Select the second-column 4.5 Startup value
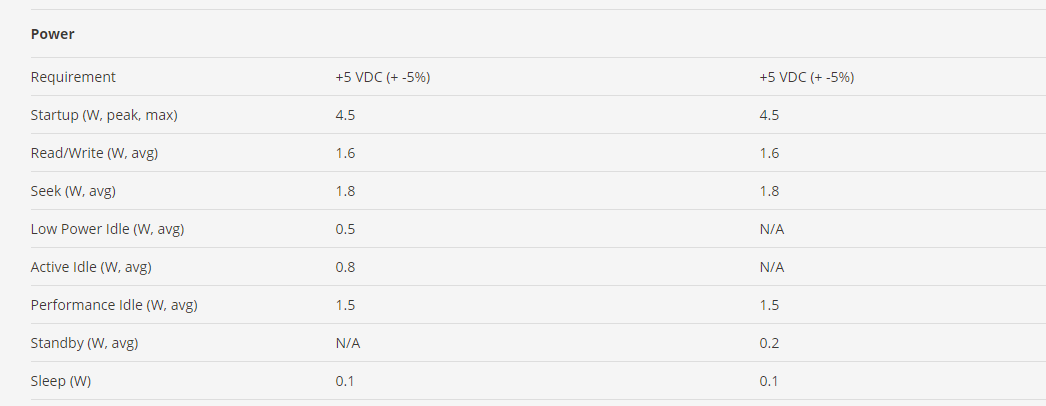Image resolution: width=1046 pixels, height=406 pixels. point(769,115)
